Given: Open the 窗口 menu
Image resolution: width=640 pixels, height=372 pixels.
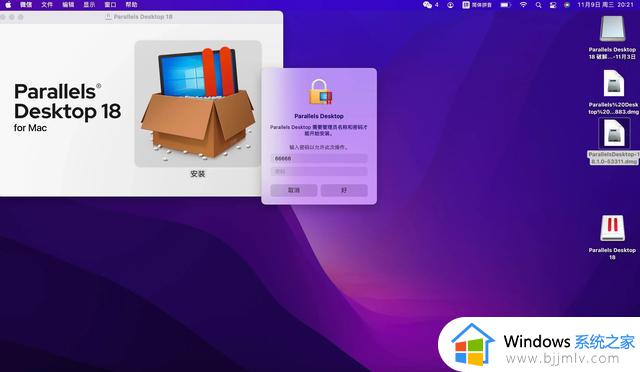Looking at the screenshot, I should (x=110, y=5).
